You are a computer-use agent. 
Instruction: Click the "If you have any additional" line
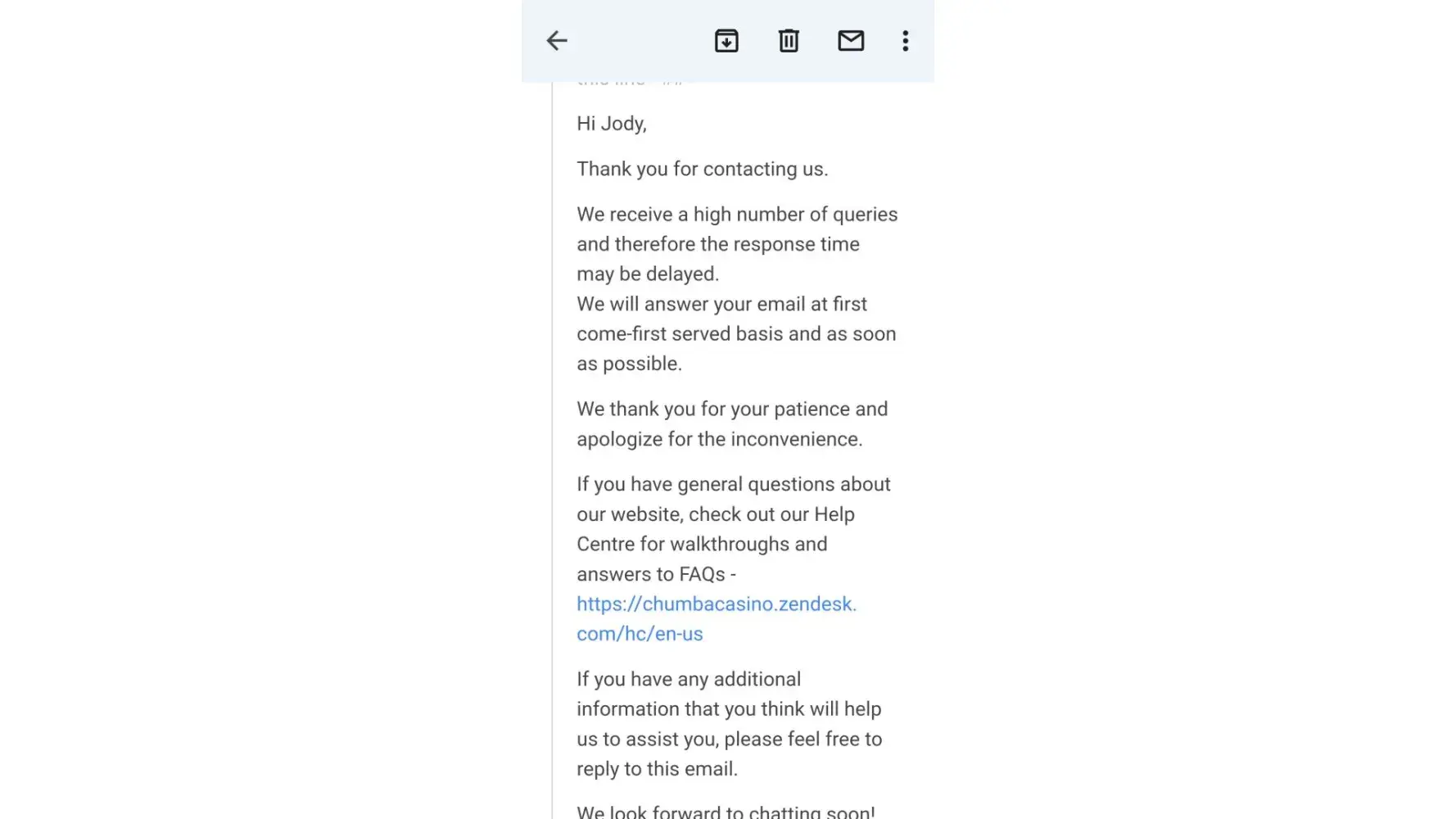688,680
